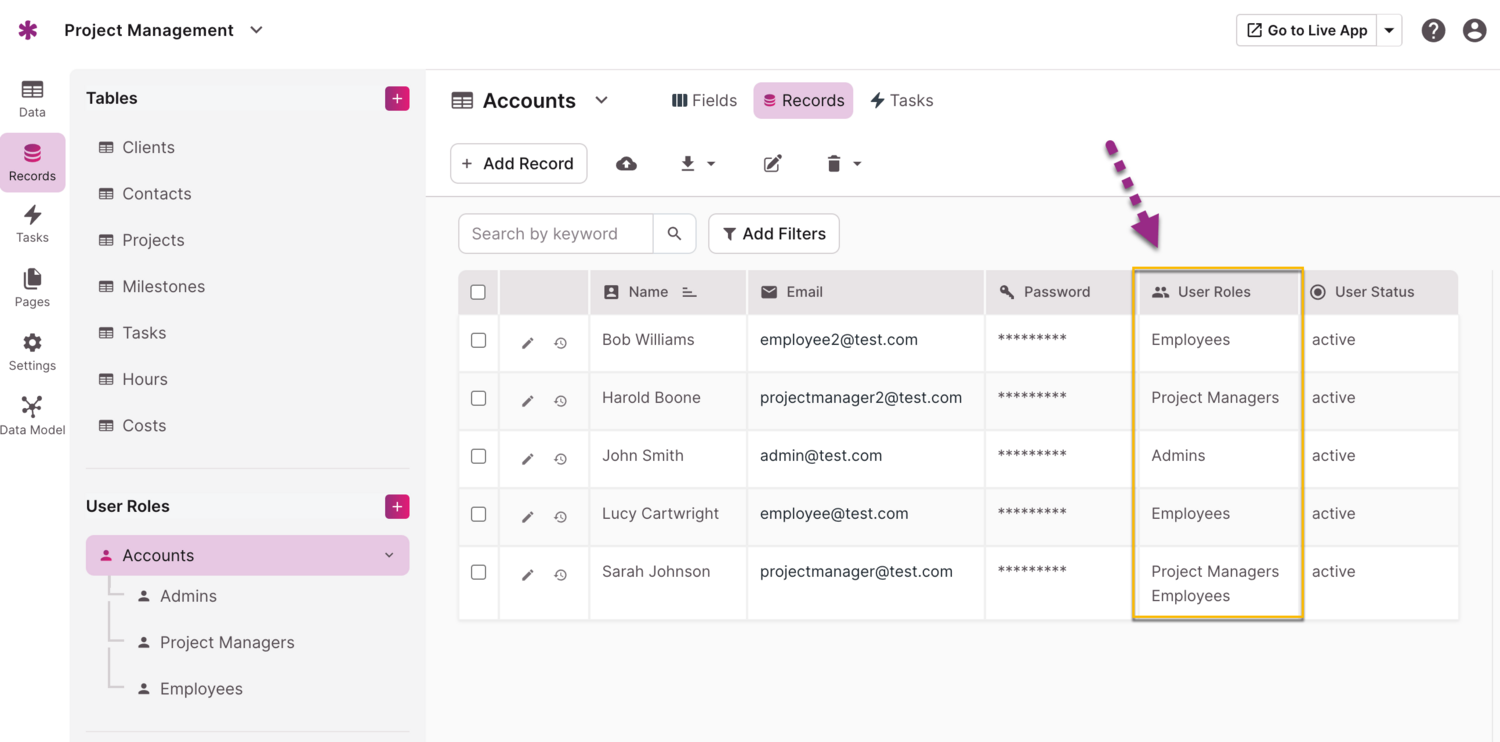1500x742 pixels.
Task: Select the checkbox on Sarah Johnson's row
Action: click(x=478, y=574)
